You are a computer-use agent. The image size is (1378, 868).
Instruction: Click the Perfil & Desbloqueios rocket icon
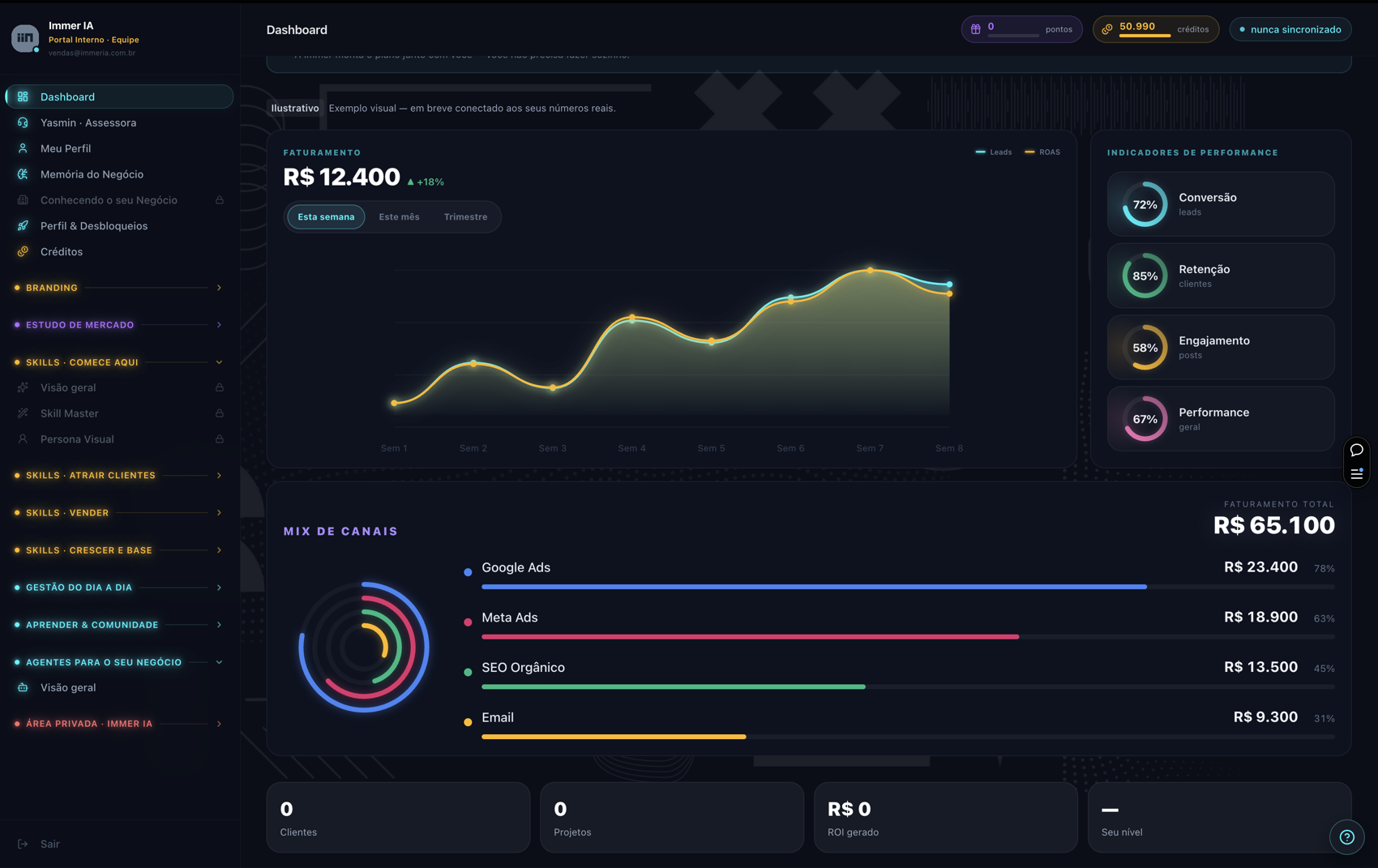coord(23,226)
